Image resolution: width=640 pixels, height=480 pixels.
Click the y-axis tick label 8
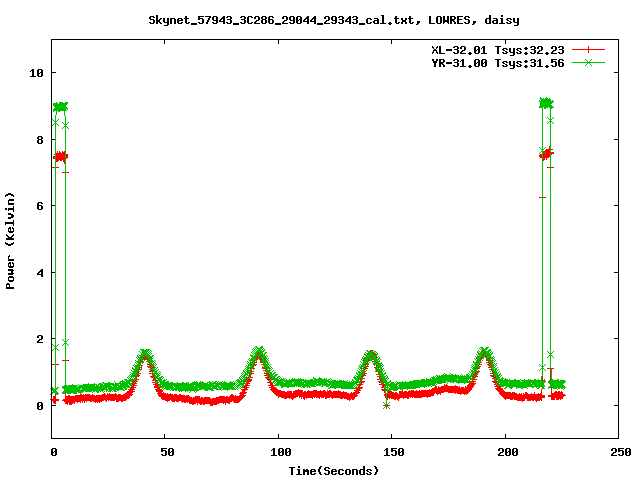pyautogui.click(x=40, y=140)
